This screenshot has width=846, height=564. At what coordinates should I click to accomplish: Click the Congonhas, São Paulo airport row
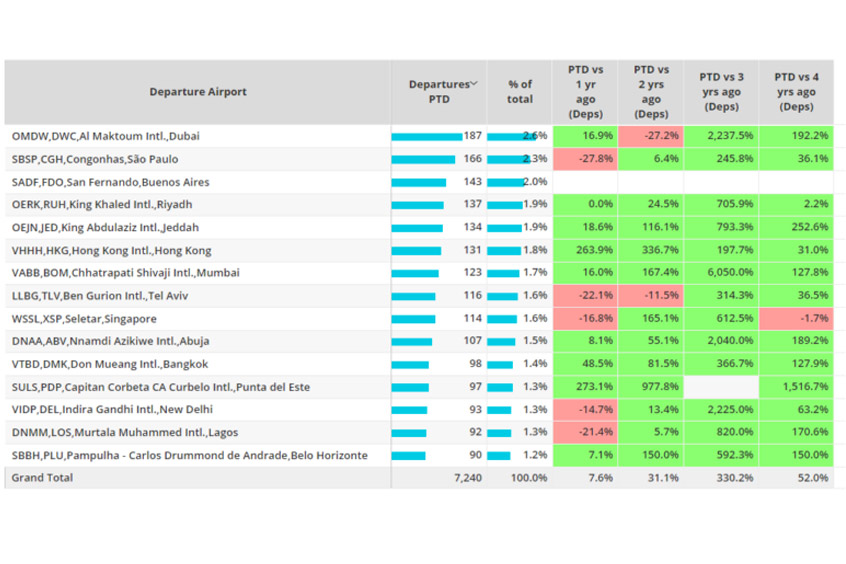click(109, 158)
